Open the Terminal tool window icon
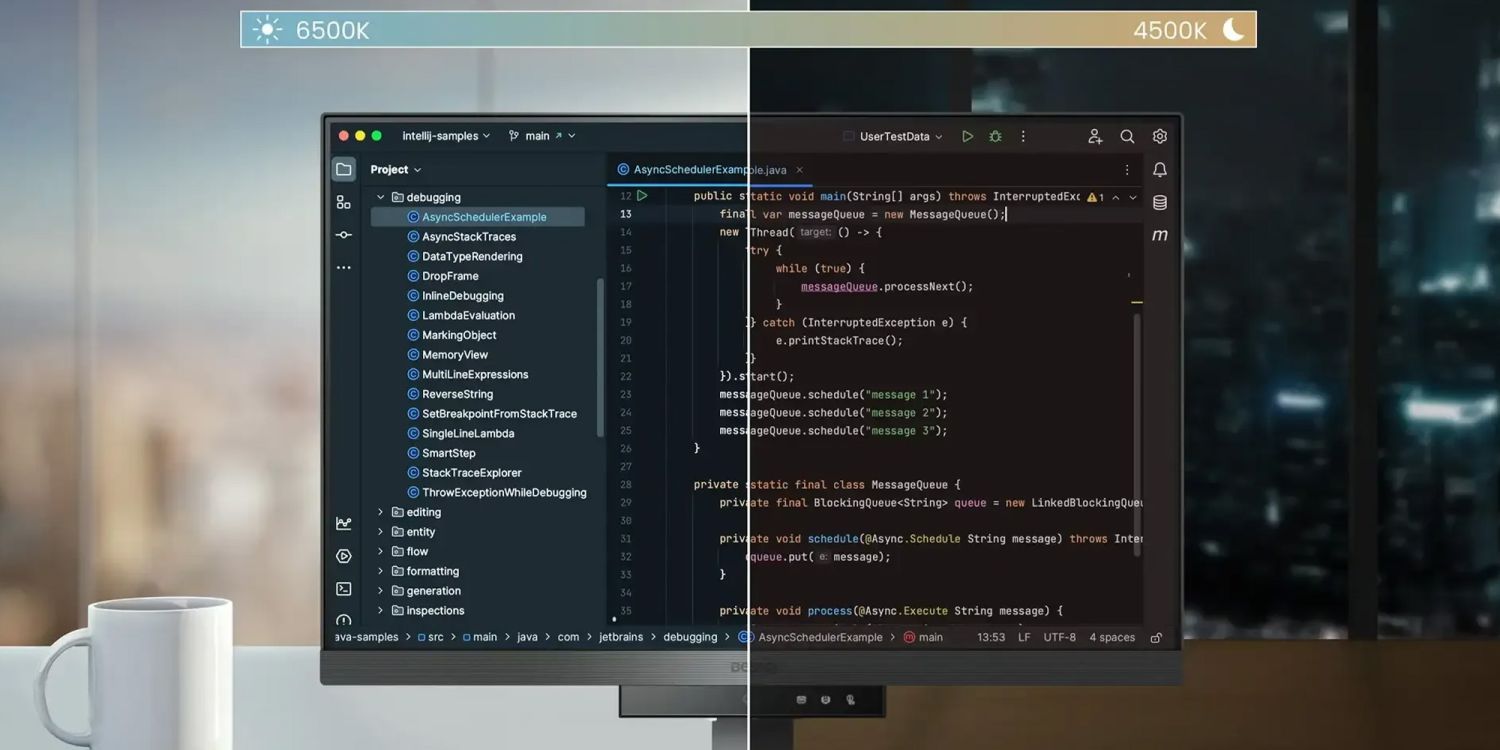The image size is (1500, 750). 344,589
